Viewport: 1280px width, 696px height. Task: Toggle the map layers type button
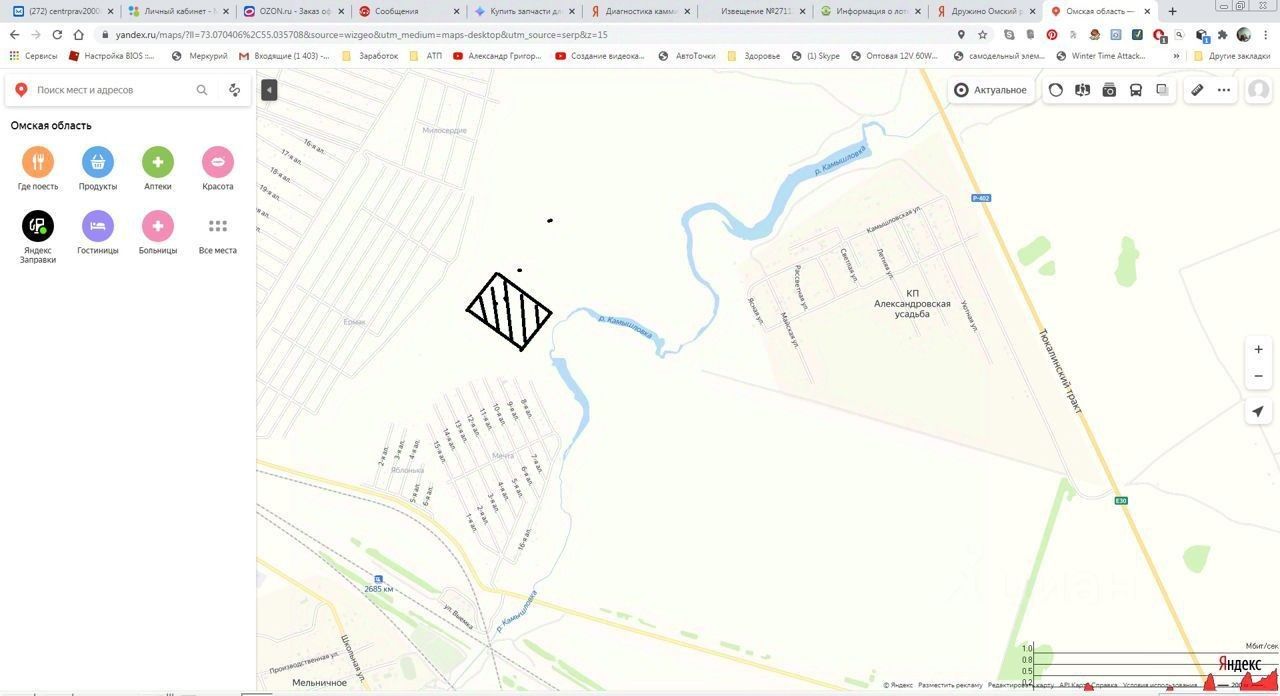pos(1162,90)
